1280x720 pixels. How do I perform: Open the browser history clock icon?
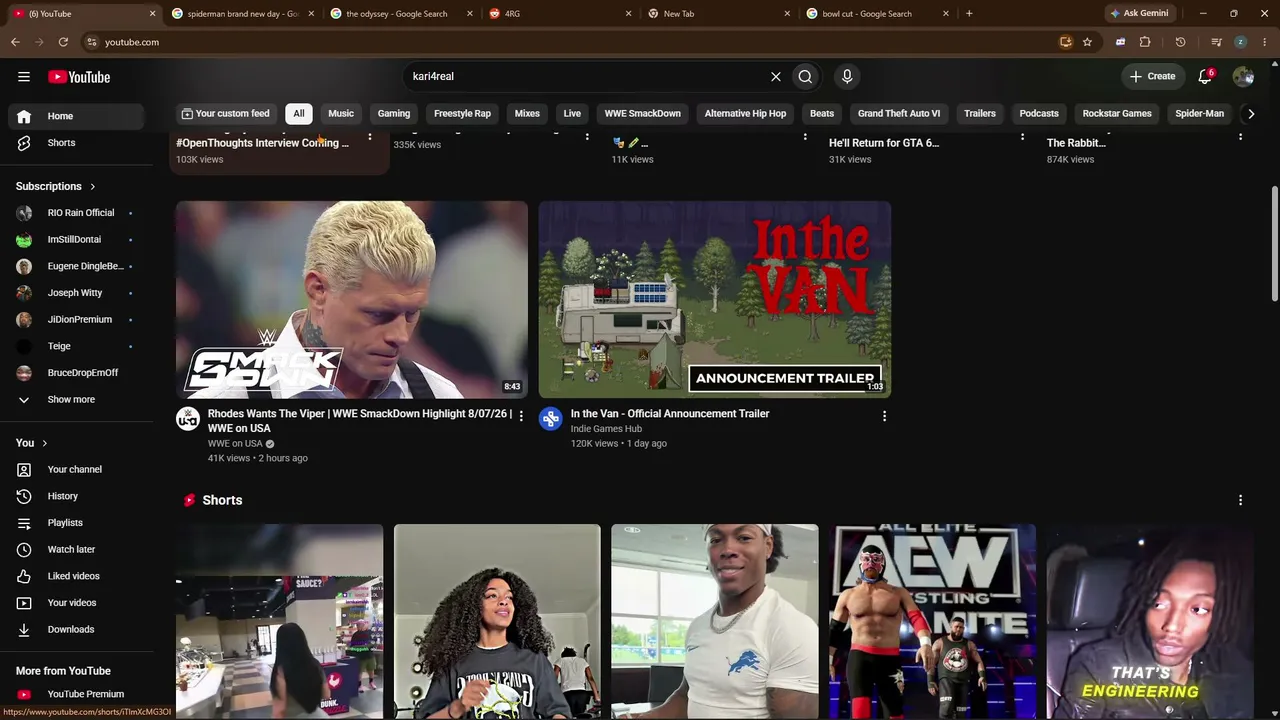[1180, 42]
